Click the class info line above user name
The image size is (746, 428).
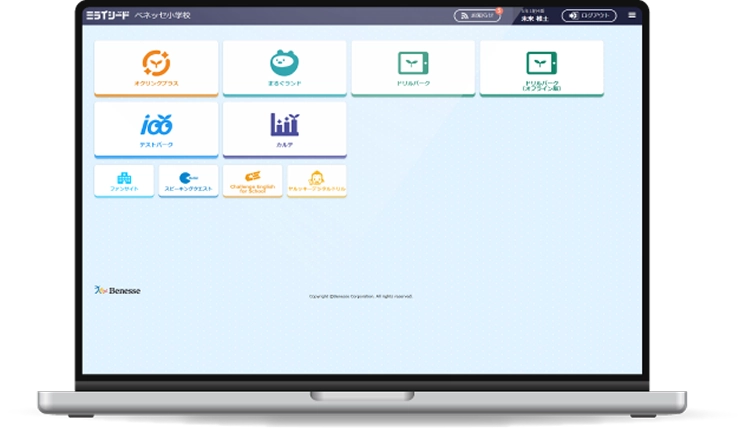pyautogui.click(x=533, y=12)
